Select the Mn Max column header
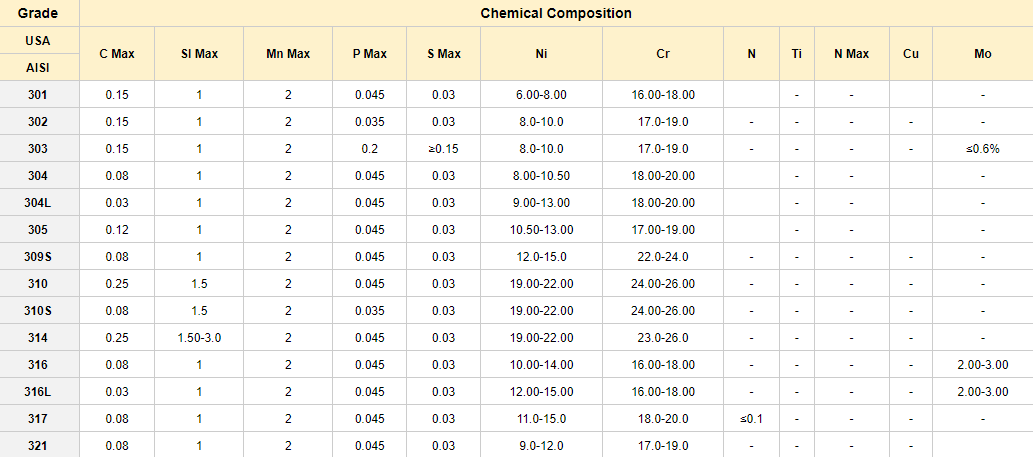The height and width of the screenshot is (457, 1033). click(x=288, y=54)
